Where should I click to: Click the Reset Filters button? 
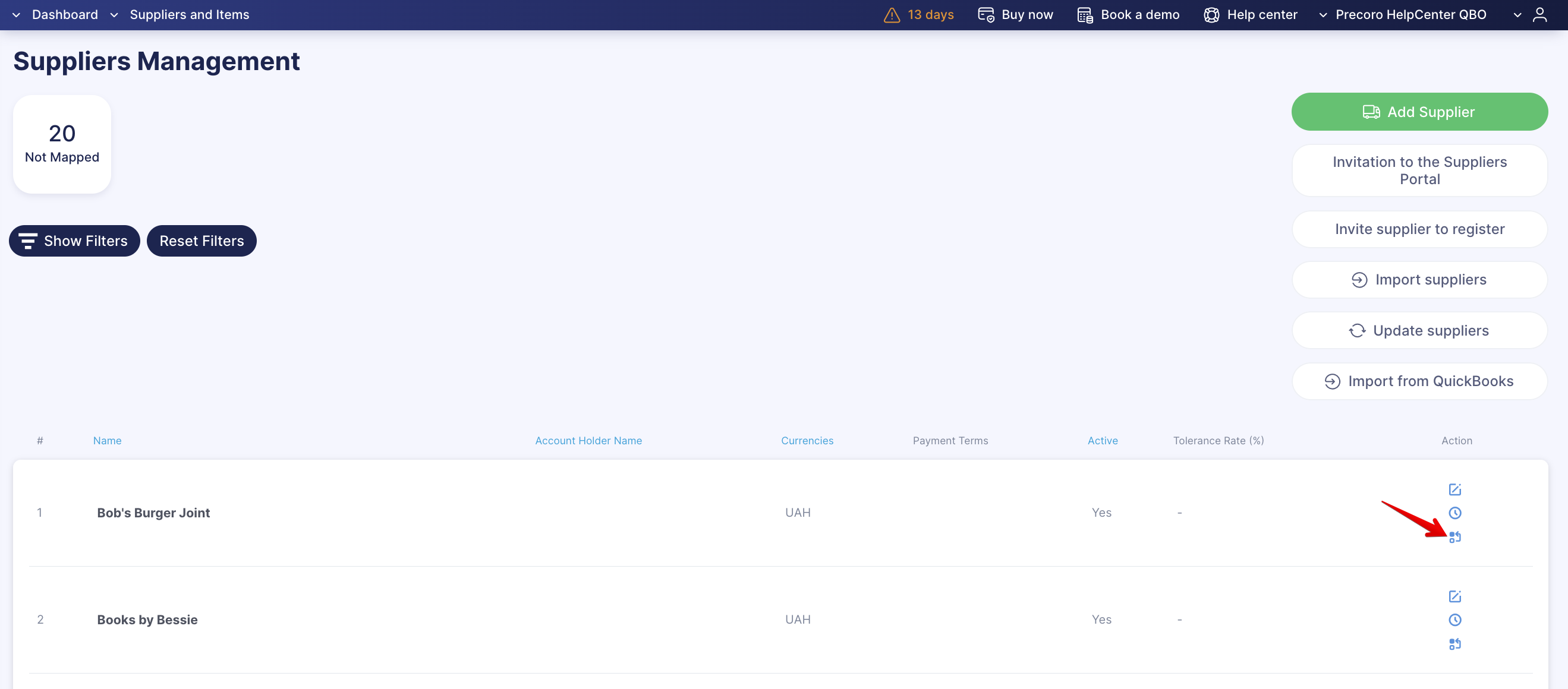pyautogui.click(x=201, y=241)
